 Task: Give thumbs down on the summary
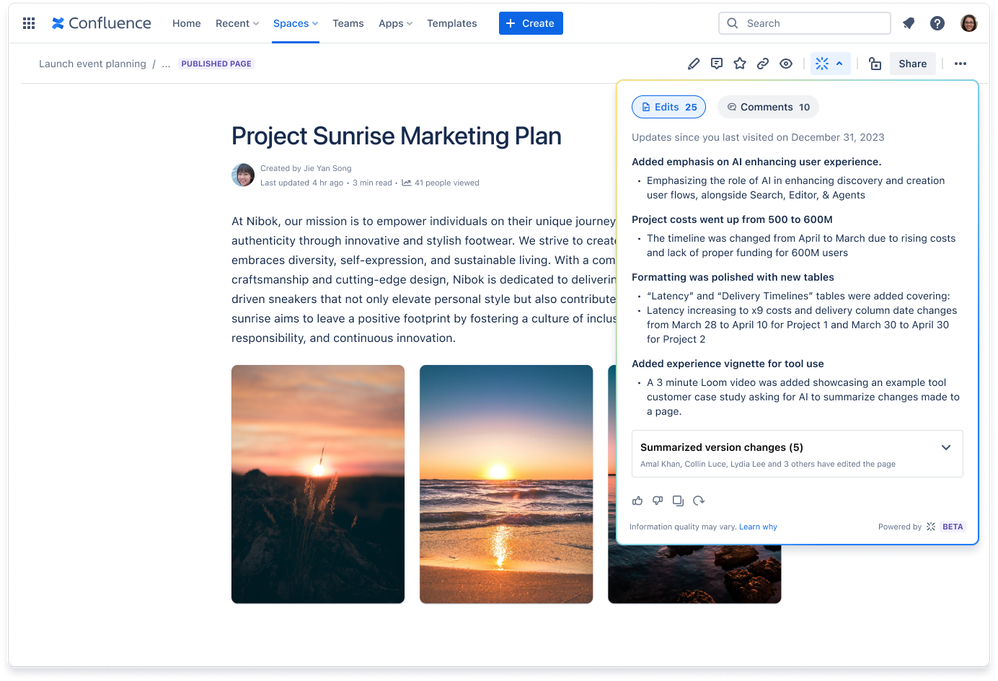[x=657, y=501]
